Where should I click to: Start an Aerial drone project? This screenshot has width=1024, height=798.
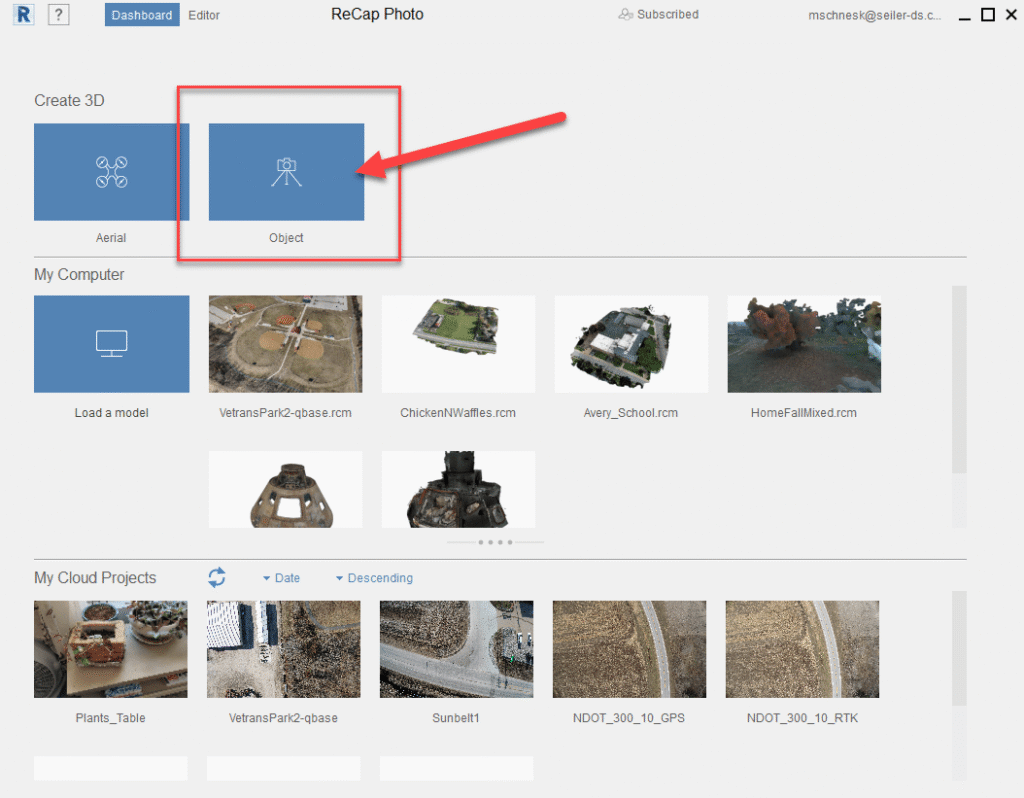[111, 171]
